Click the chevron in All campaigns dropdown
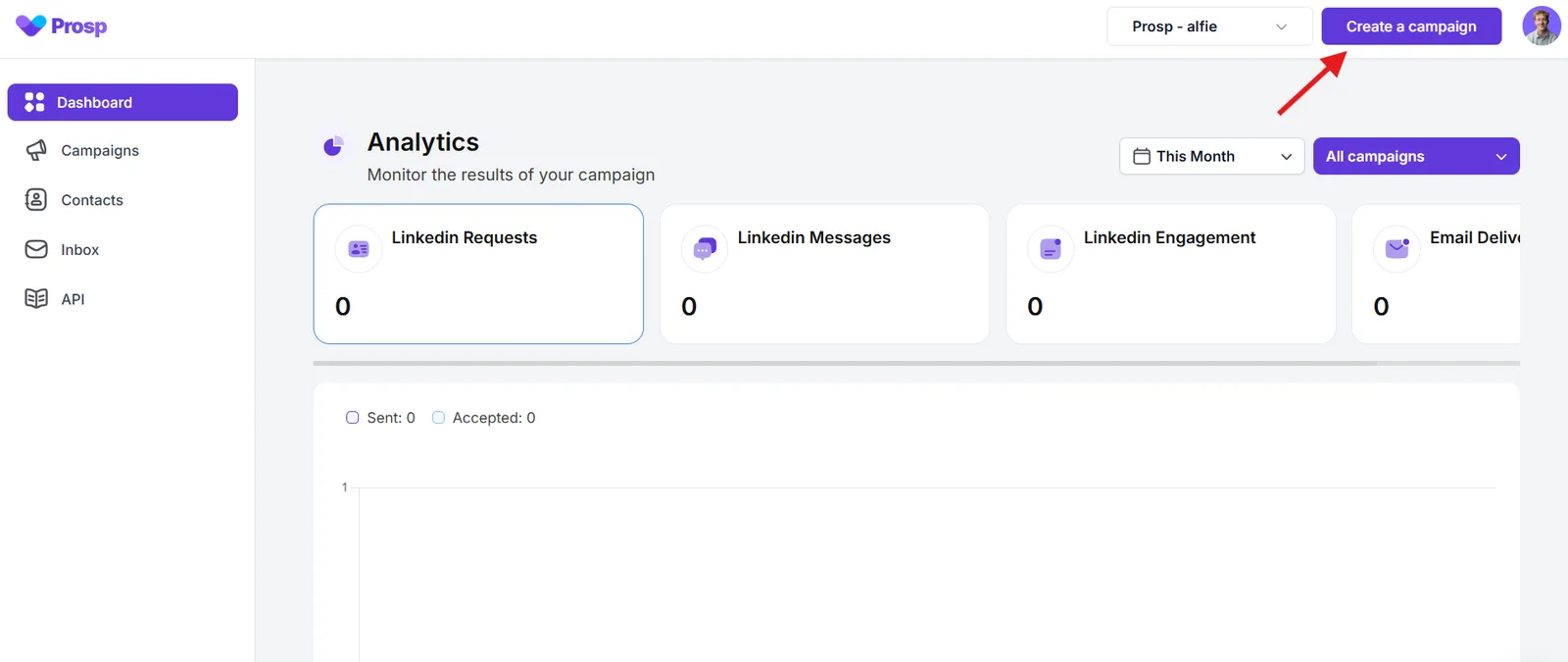The width and height of the screenshot is (1568, 662). point(1500,157)
